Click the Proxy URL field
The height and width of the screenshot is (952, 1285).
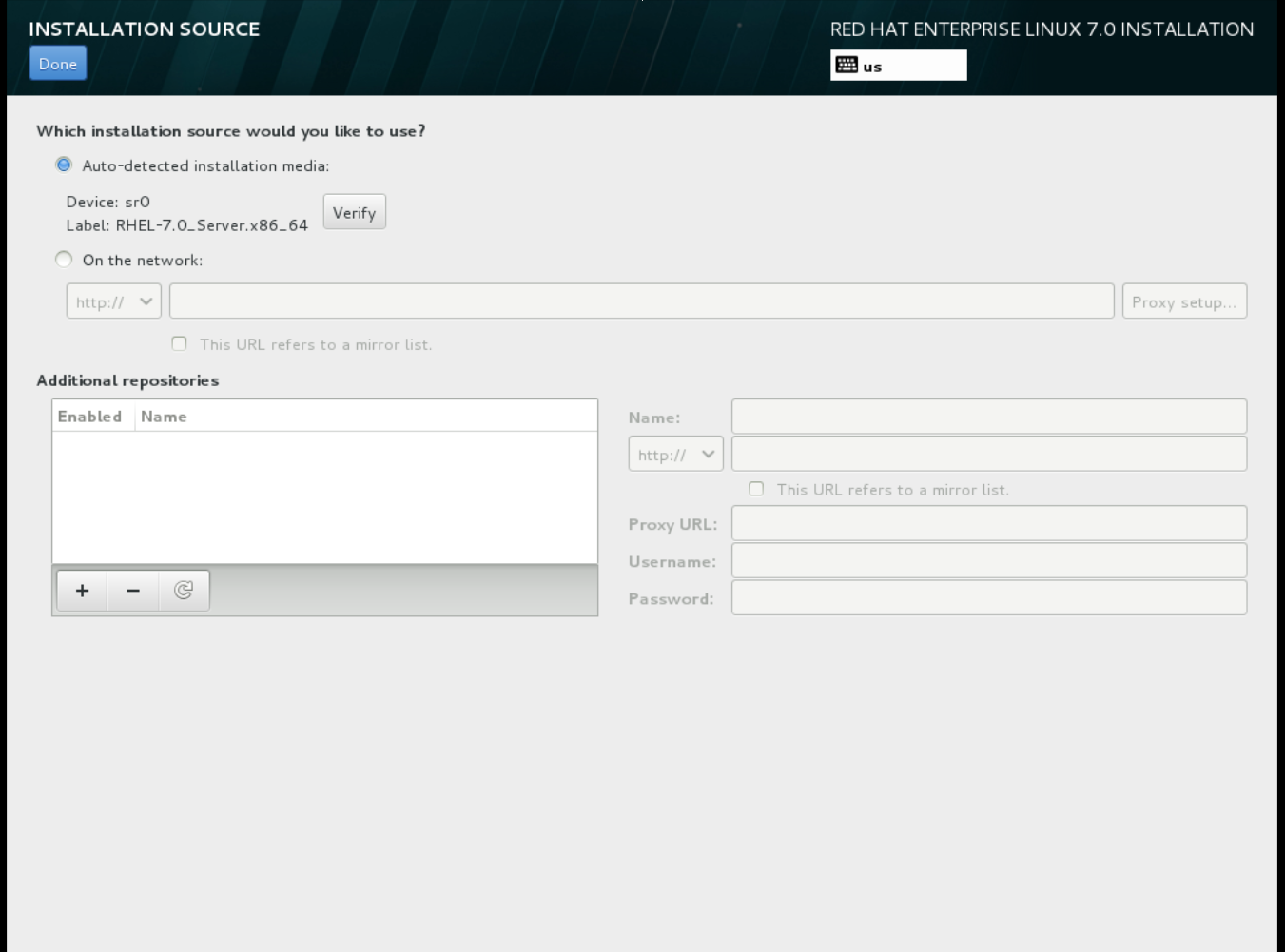pos(989,523)
